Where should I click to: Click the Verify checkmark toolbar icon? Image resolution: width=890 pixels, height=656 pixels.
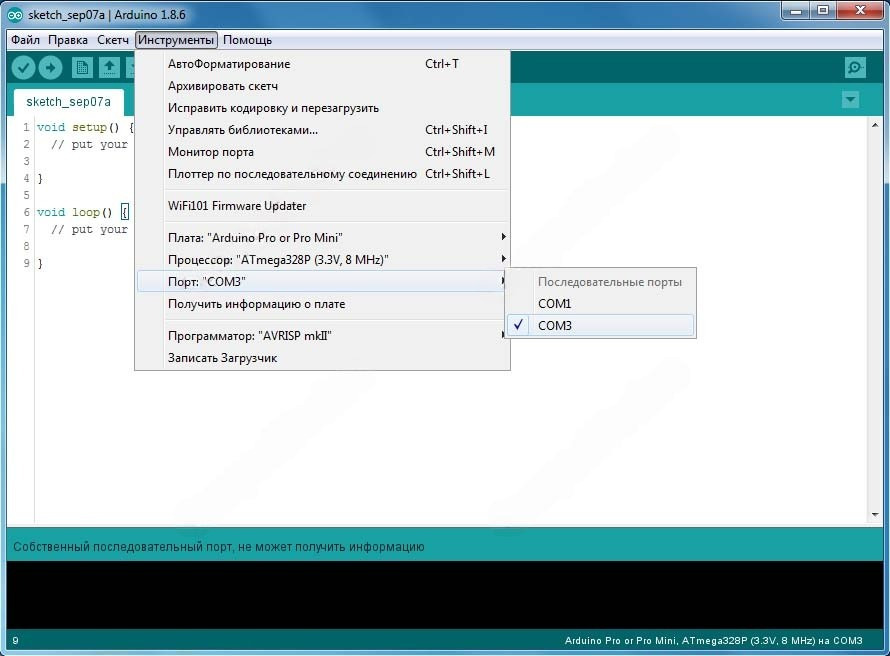23,67
